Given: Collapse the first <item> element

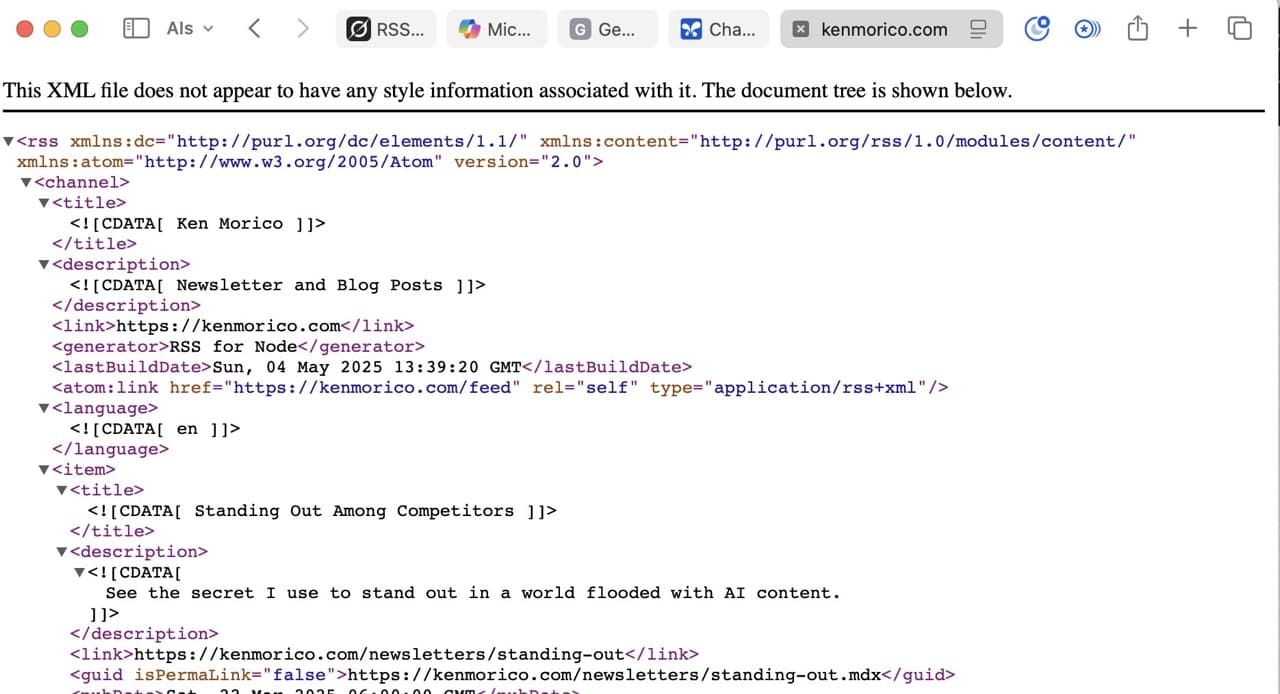Looking at the screenshot, I should click(x=44, y=469).
